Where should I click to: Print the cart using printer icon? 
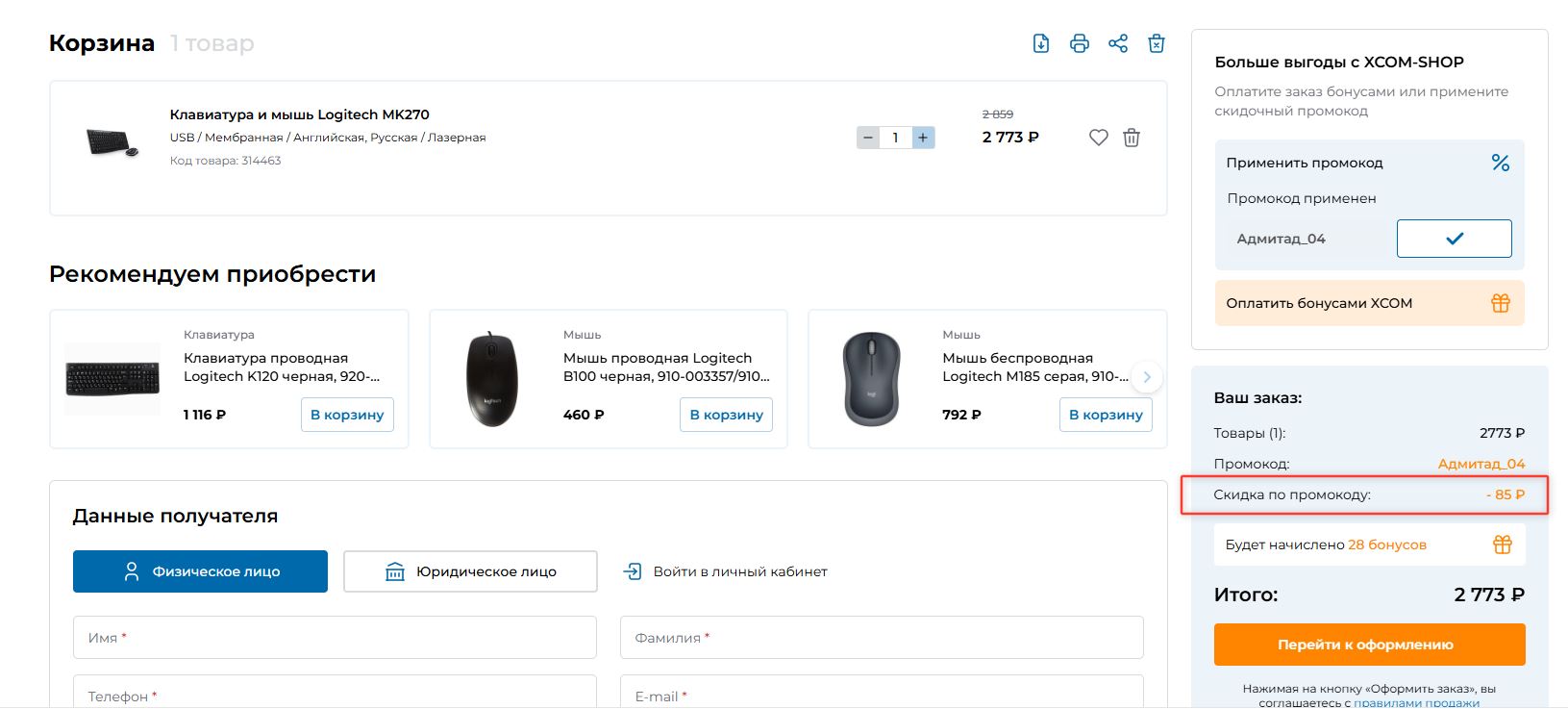pos(1080,43)
